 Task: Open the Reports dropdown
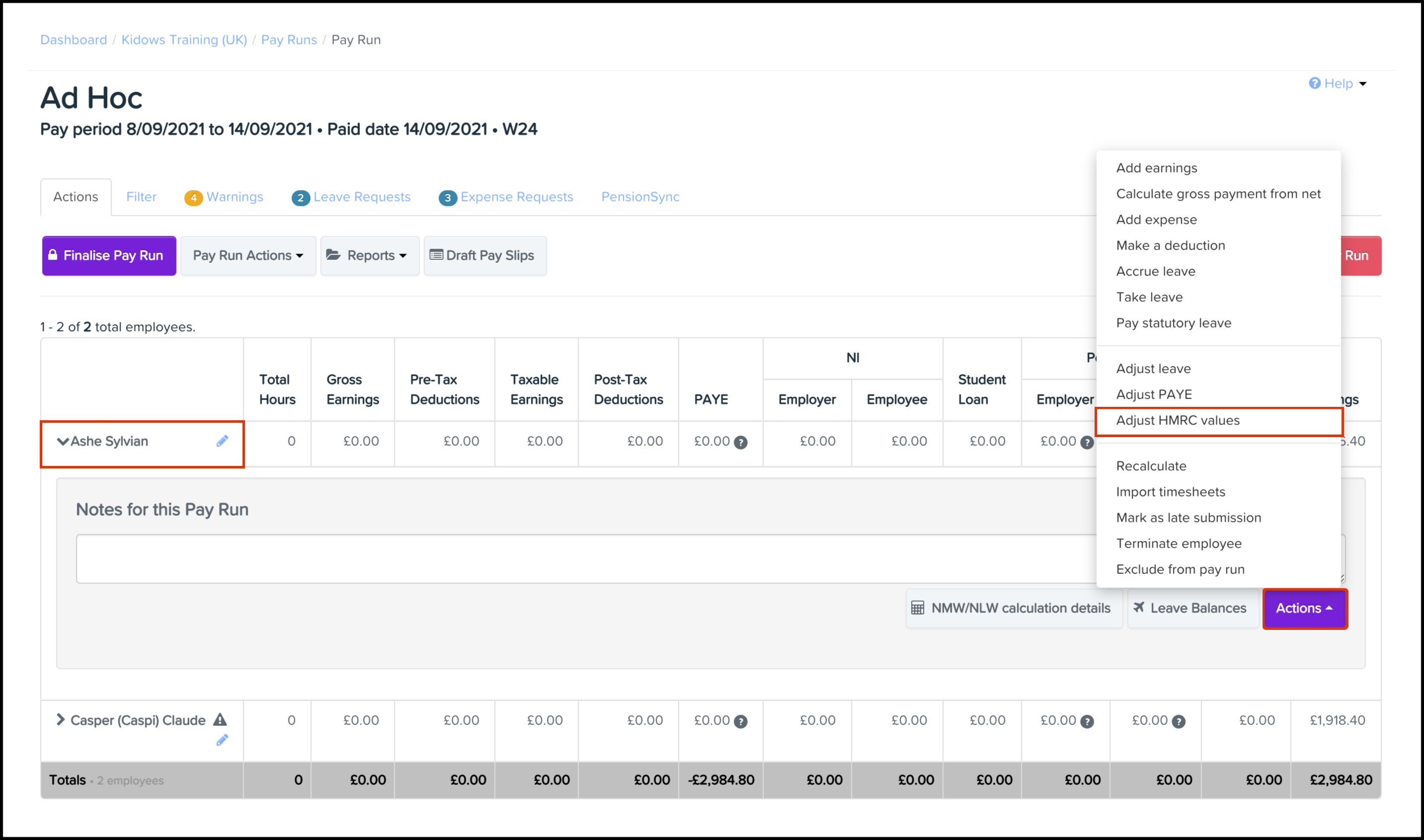(x=370, y=255)
